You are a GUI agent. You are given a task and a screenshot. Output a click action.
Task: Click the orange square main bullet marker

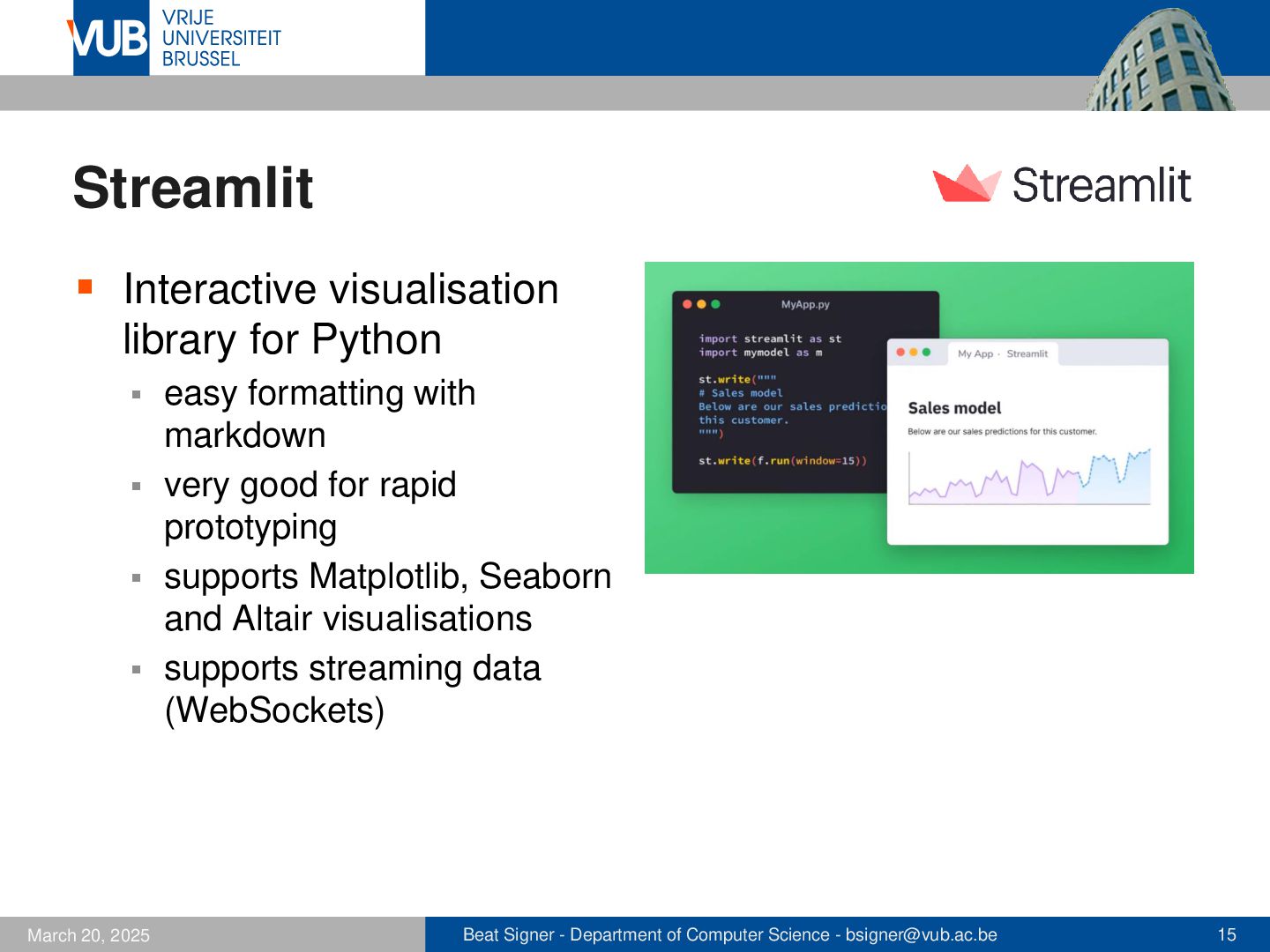point(85,286)
